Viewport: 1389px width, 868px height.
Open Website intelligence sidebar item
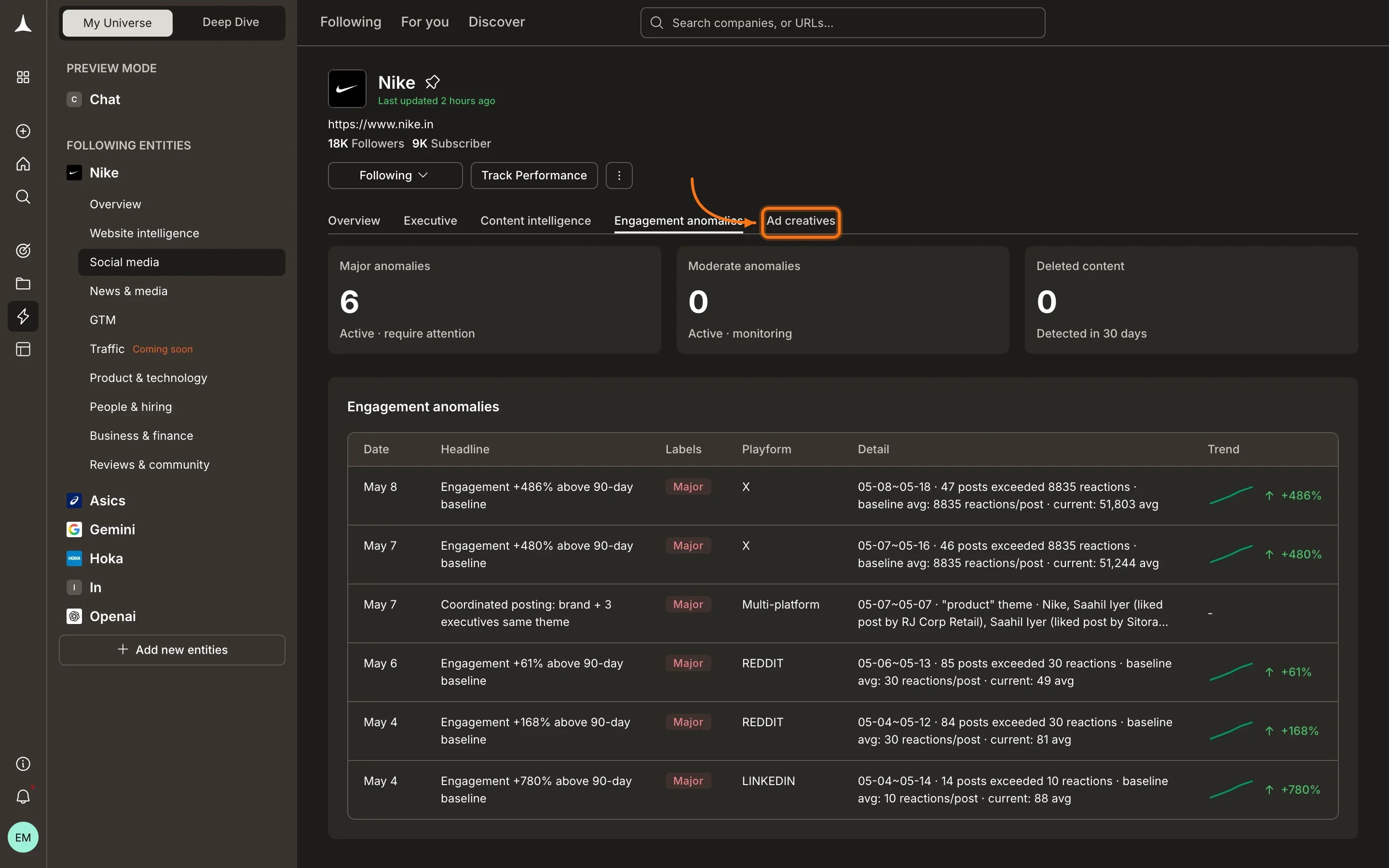point(145,233)
